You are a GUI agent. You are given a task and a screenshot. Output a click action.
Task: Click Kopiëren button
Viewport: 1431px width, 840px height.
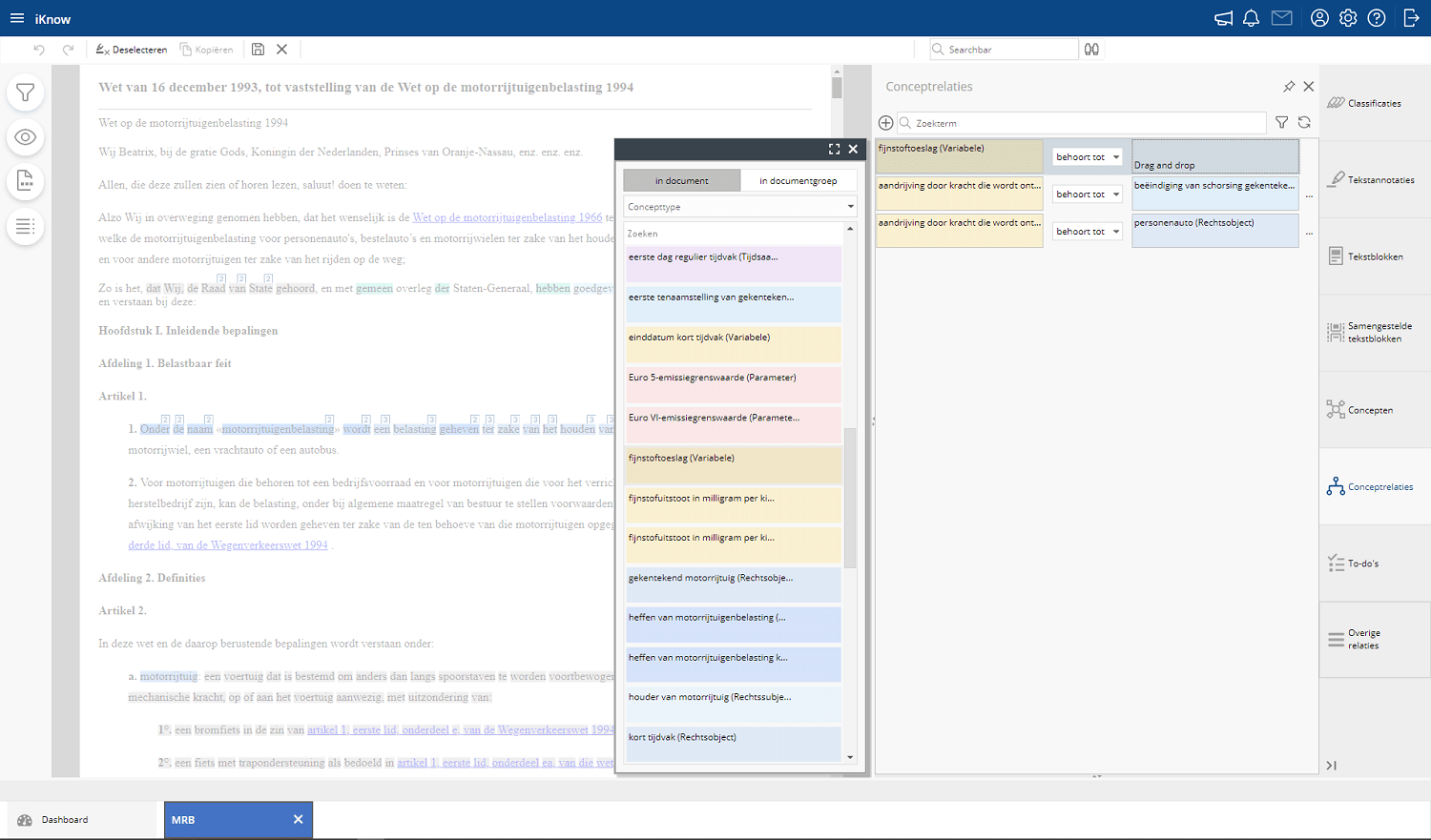pos(206,50)
